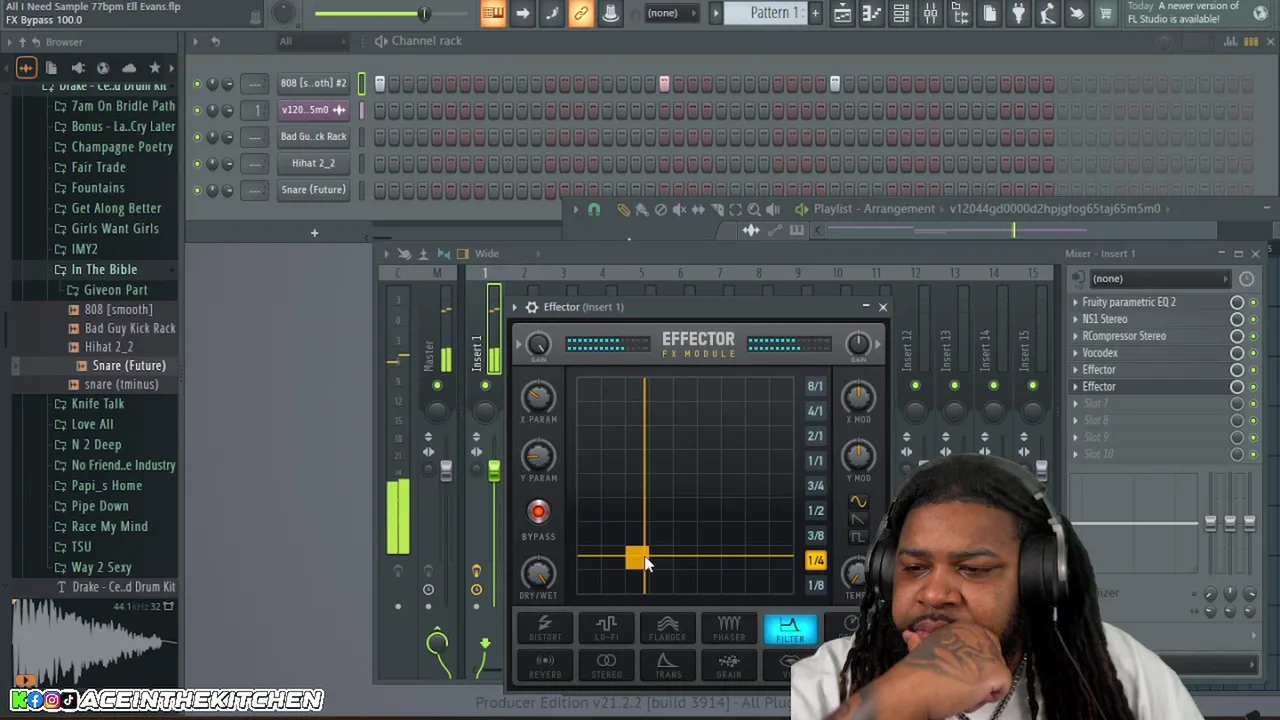Open the Mixer from the toolbar
Image resolution: width=1280 pixels, height=720 pixels.
coord(930,13)
